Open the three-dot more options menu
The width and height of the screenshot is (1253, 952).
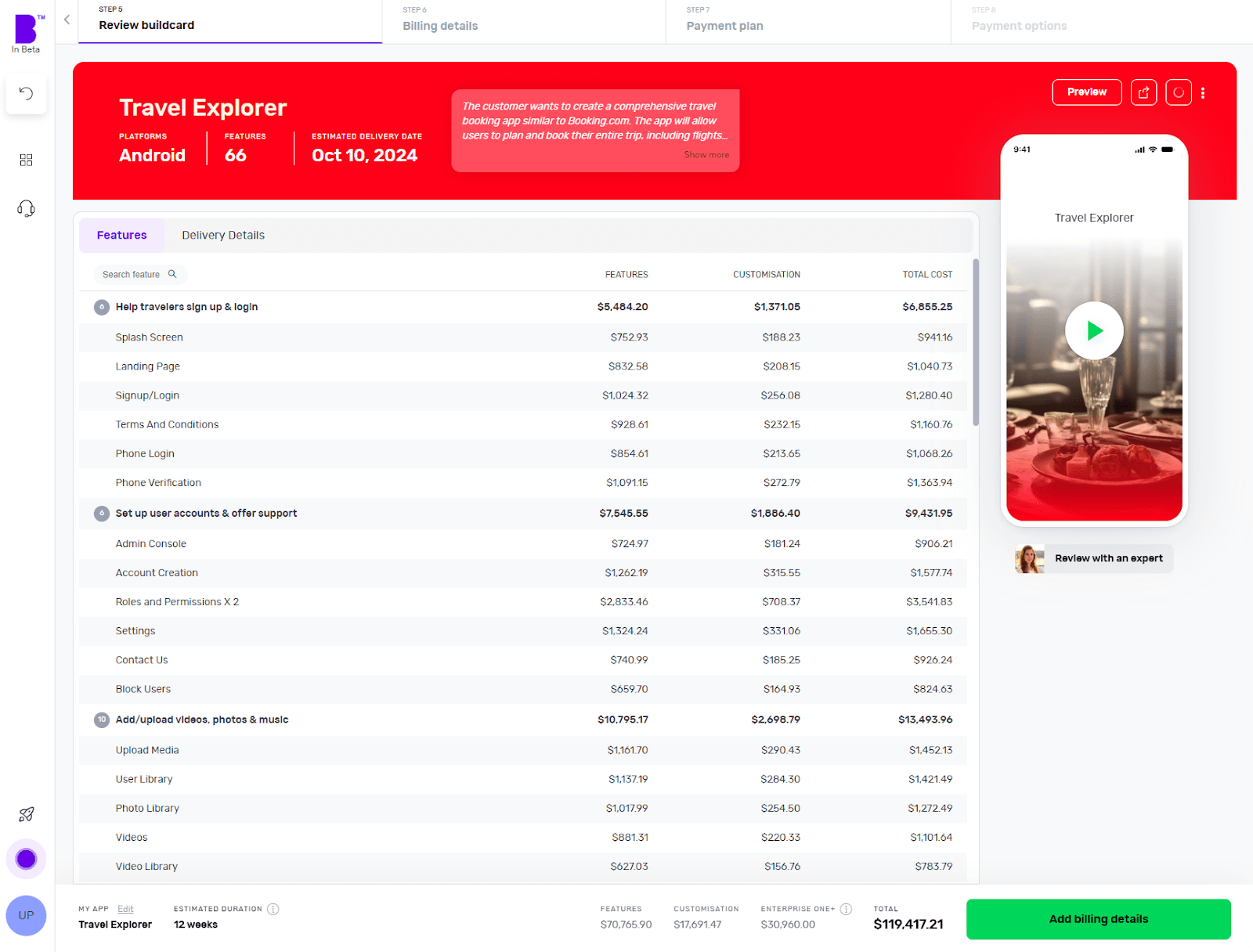[x=1203, y=92]
